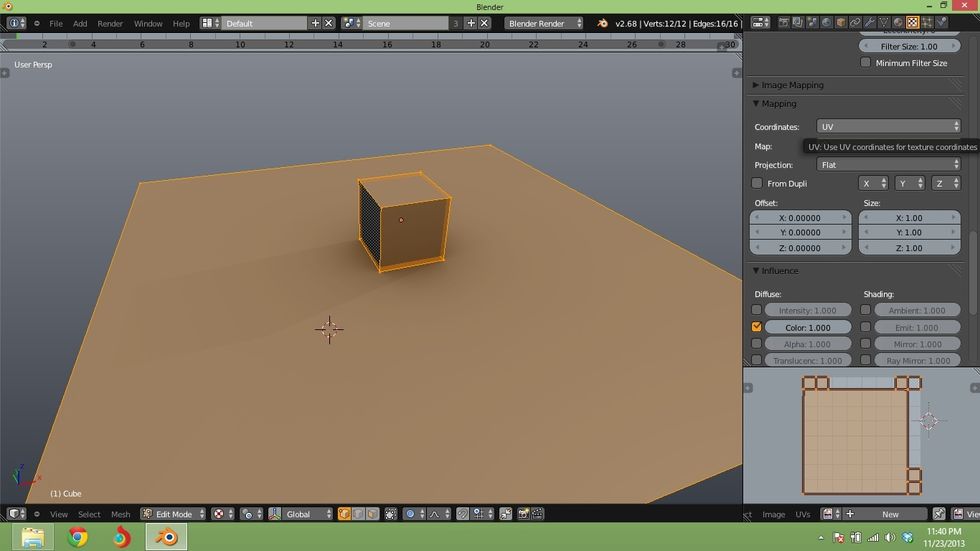Open the Mesh menu in the viewport header
Screen dimensions: 980x551
coord(120,514)
